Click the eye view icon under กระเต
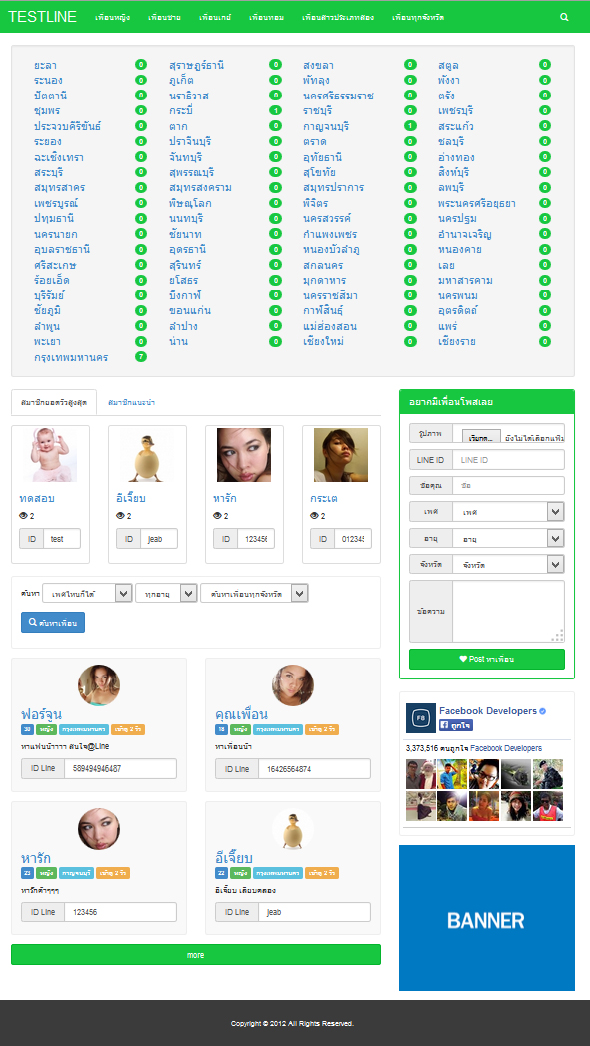This screenshot has height=1046, width=590. [x=314, y=516]
